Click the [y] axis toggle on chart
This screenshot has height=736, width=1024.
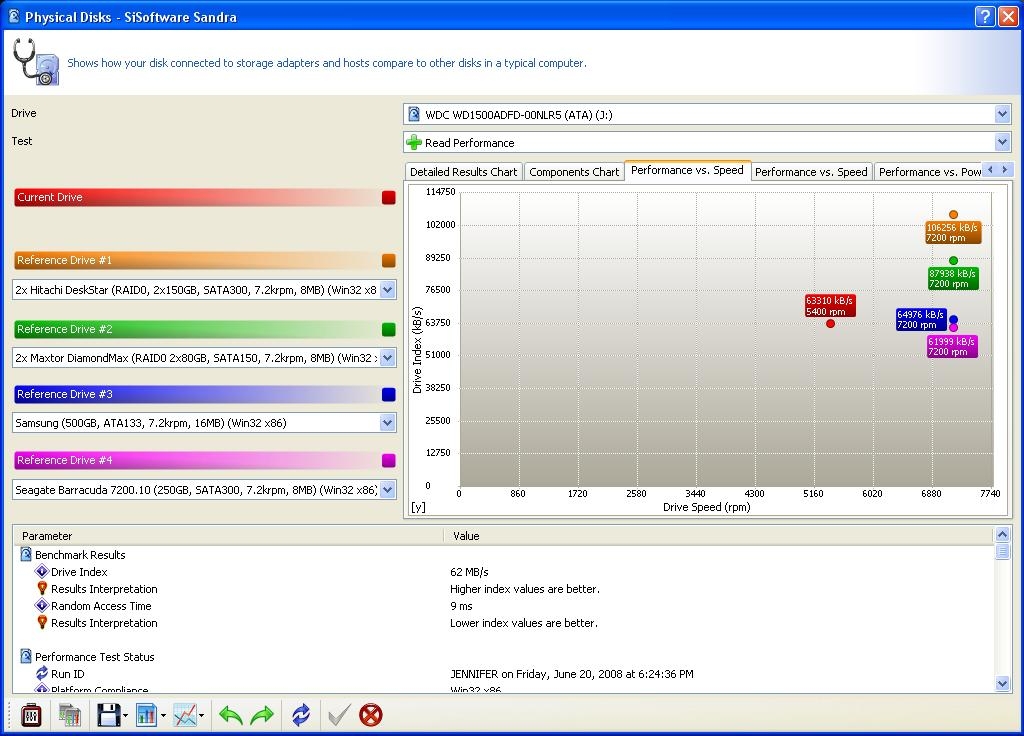tap(418, 507)
